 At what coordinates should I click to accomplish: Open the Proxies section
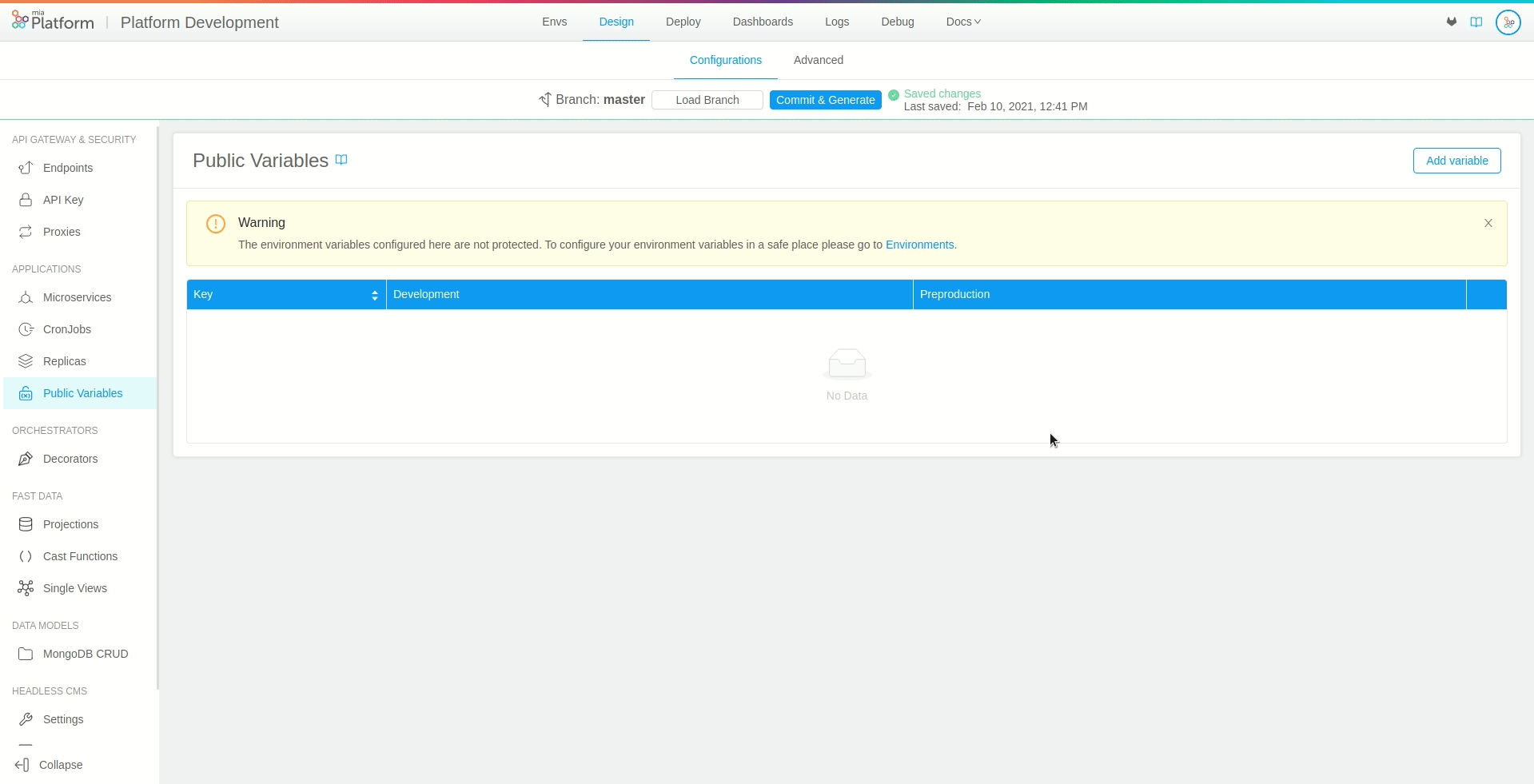click(x=62, y=232)
